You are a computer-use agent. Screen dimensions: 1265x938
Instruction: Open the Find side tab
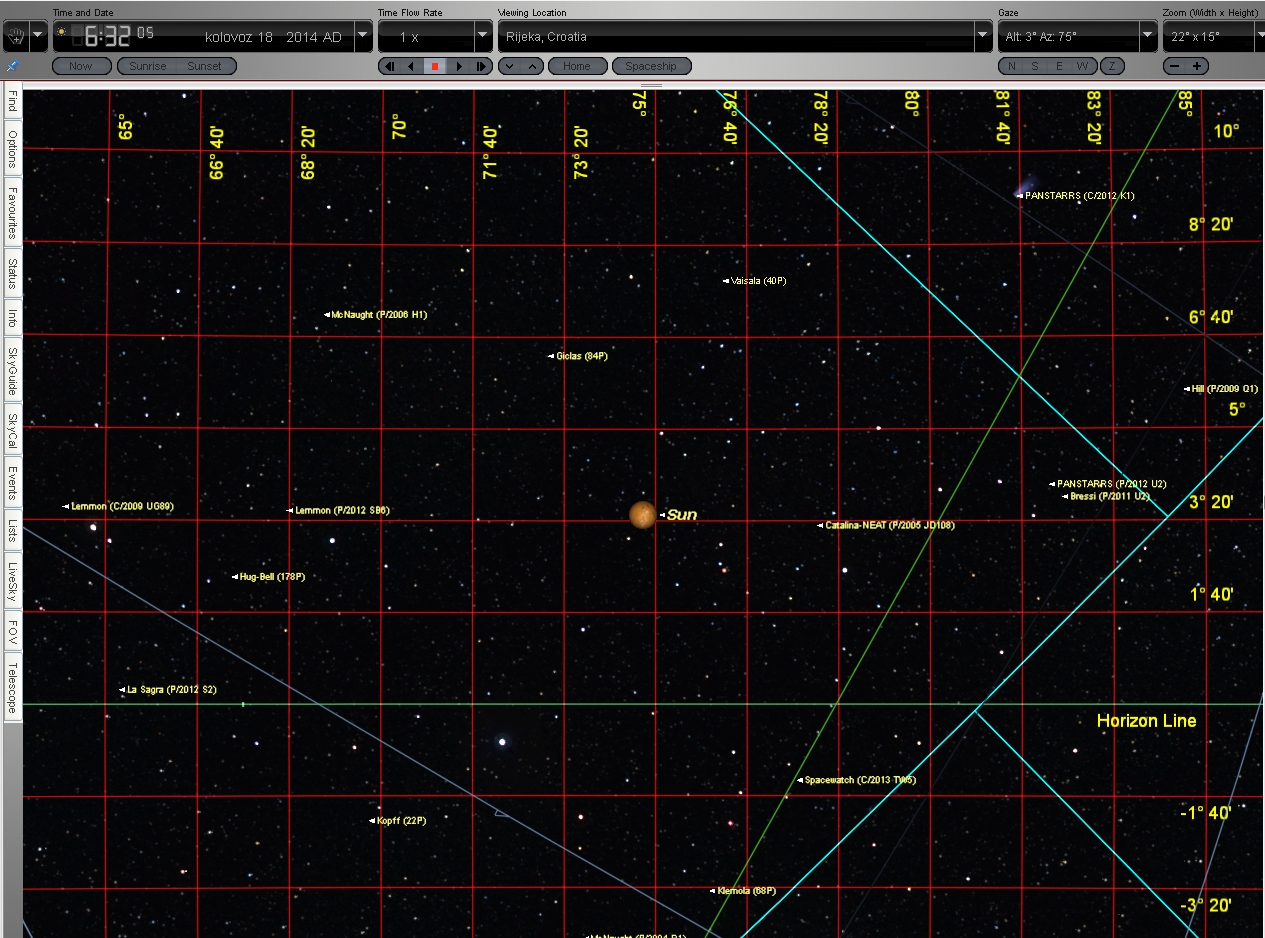point(12,103)
